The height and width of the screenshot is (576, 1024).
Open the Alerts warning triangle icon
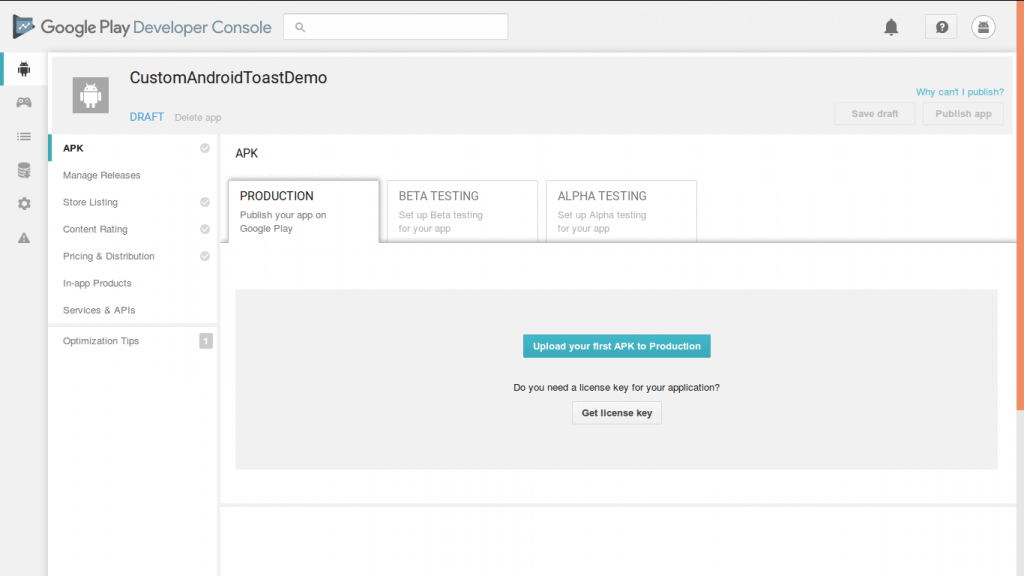click(24, 238)
